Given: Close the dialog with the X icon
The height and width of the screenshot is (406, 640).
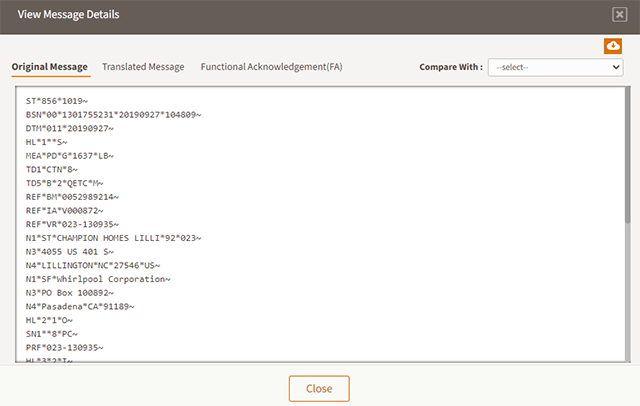Looking at the screenshot, I should (x=619, y=14).
